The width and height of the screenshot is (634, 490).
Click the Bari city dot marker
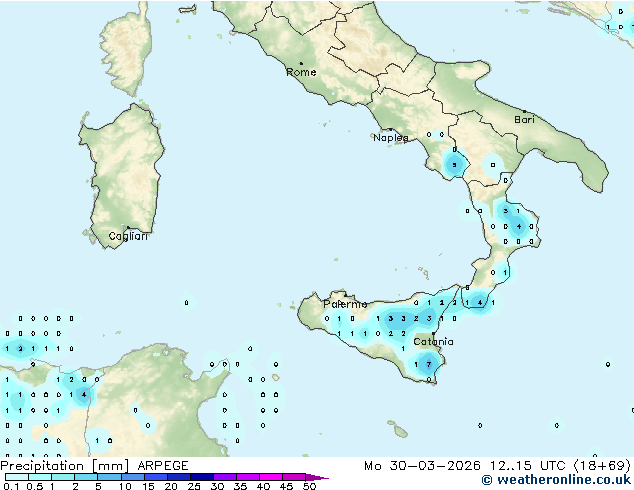point(525,111)
